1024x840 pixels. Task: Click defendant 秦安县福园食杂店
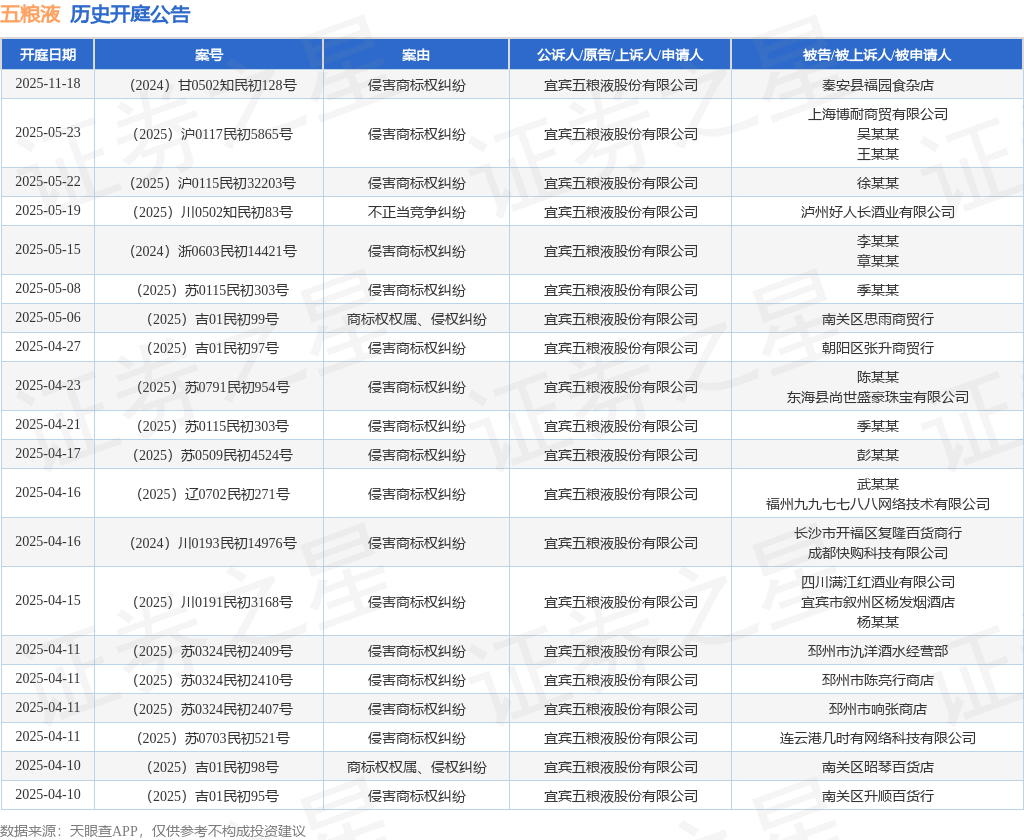878,85
